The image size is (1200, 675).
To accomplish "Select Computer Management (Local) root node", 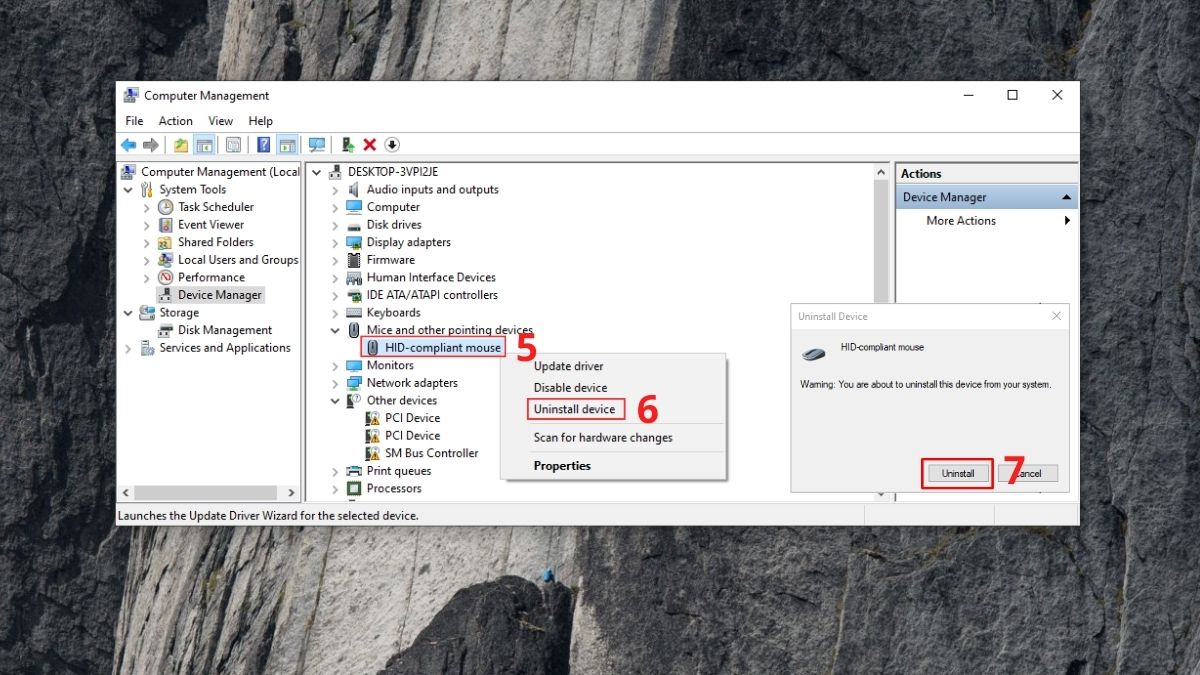I will coord(220,172).
